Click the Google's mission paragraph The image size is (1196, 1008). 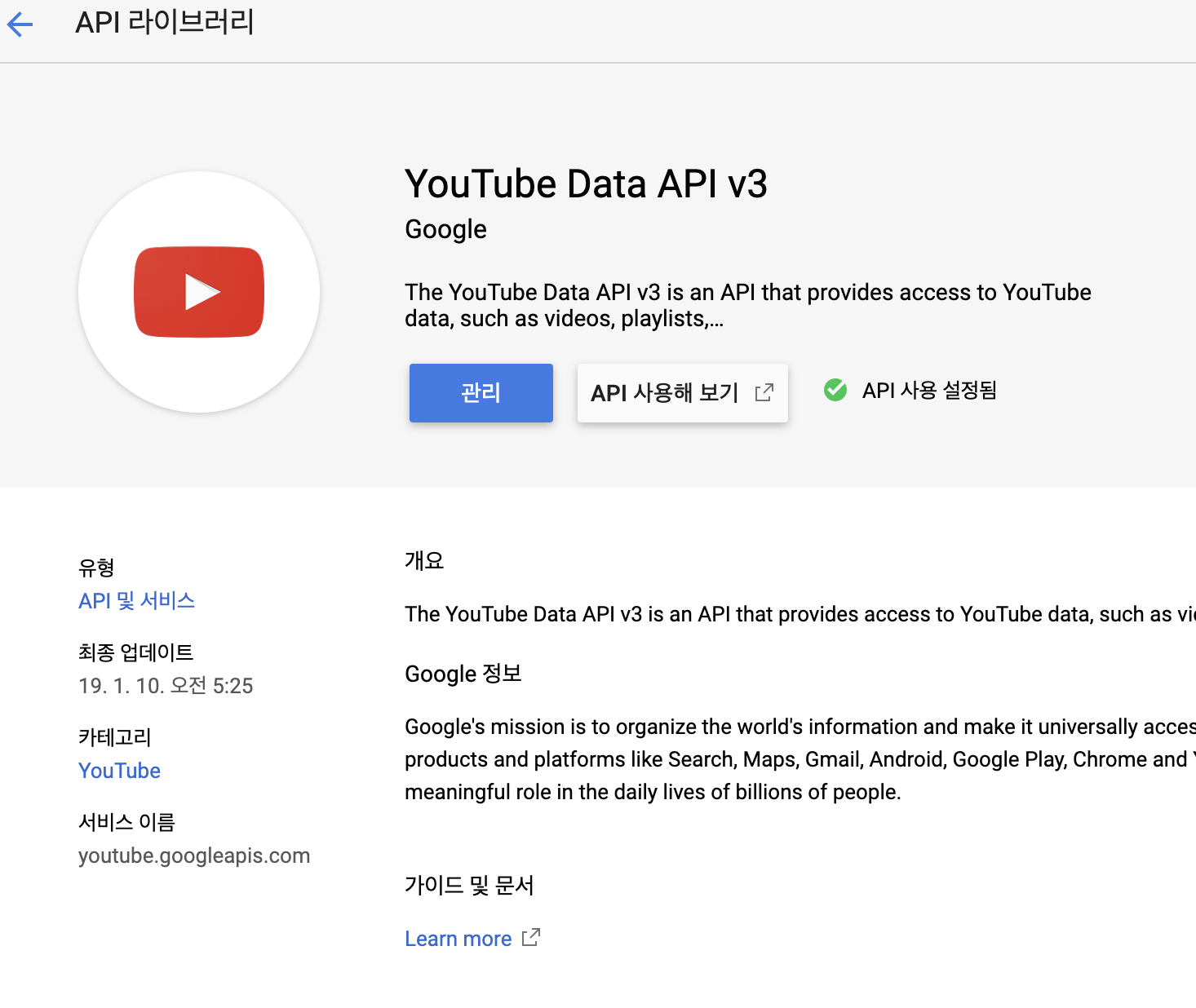pos(800,759)
